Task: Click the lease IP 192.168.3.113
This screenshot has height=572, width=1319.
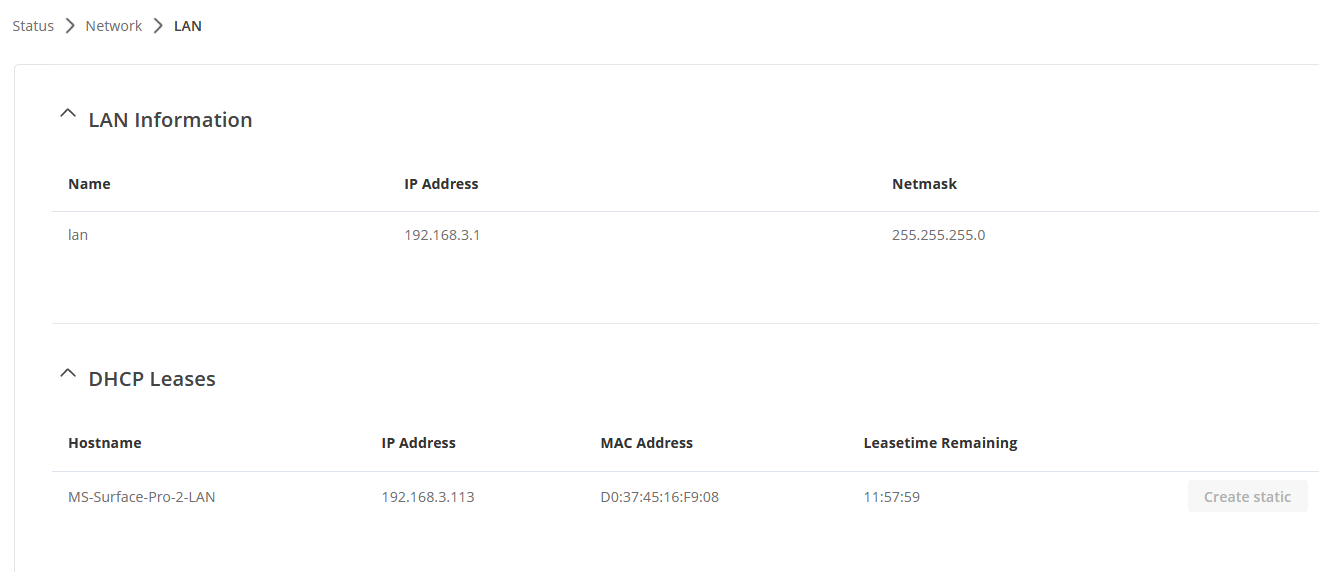Action: click(428, 496)
